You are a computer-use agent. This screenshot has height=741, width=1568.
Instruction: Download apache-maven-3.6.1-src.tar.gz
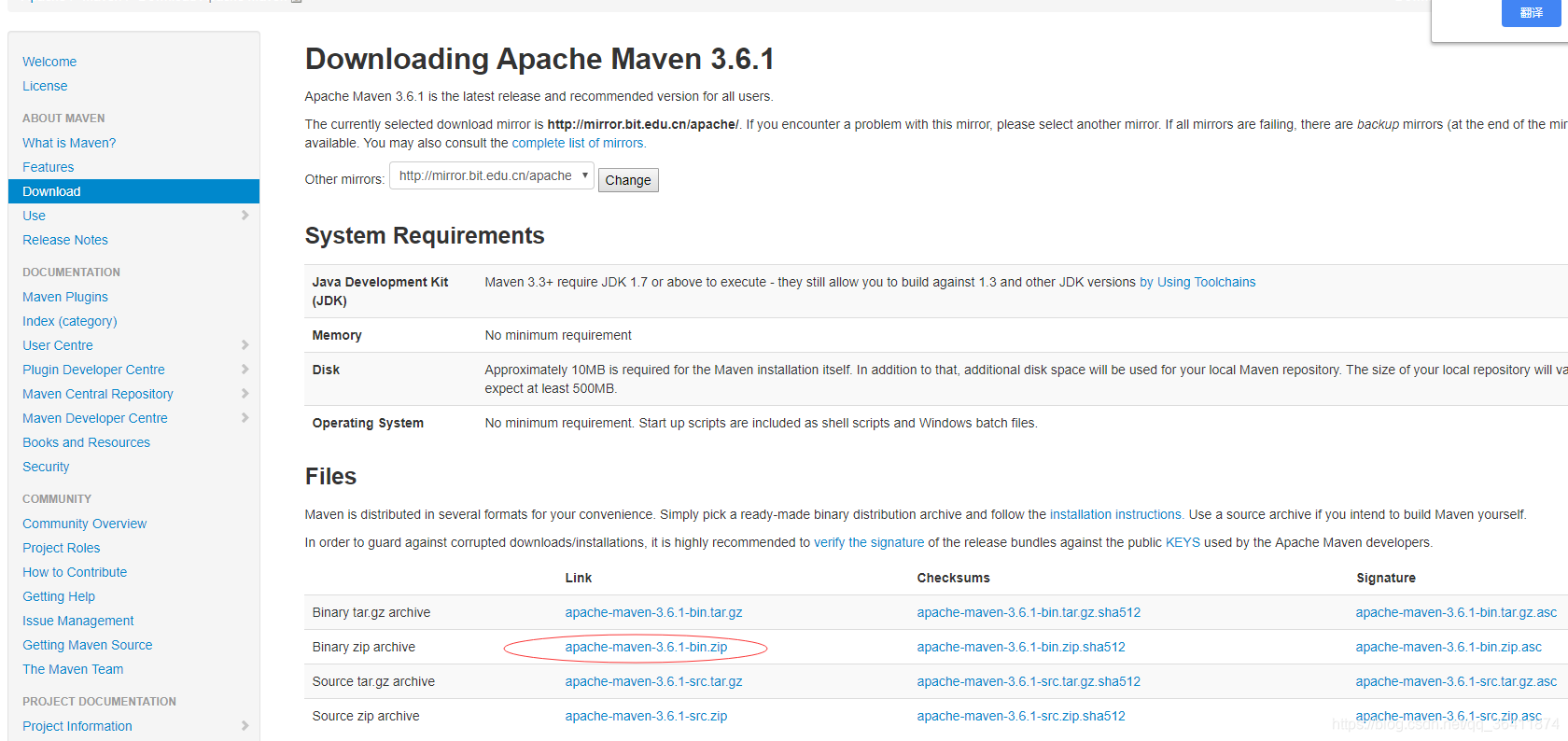click(x=653, y=681)
